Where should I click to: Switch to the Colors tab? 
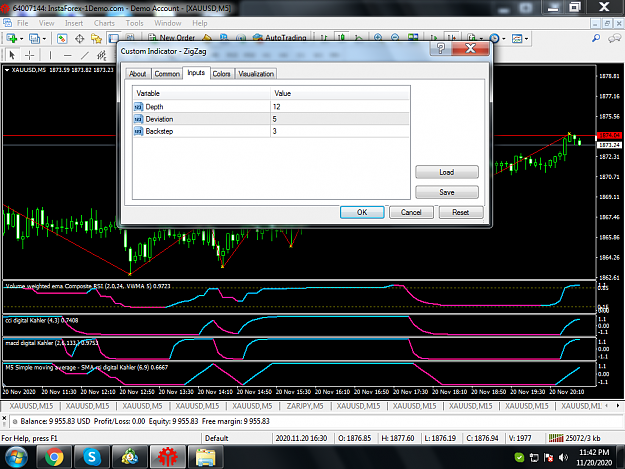[221, 74]
